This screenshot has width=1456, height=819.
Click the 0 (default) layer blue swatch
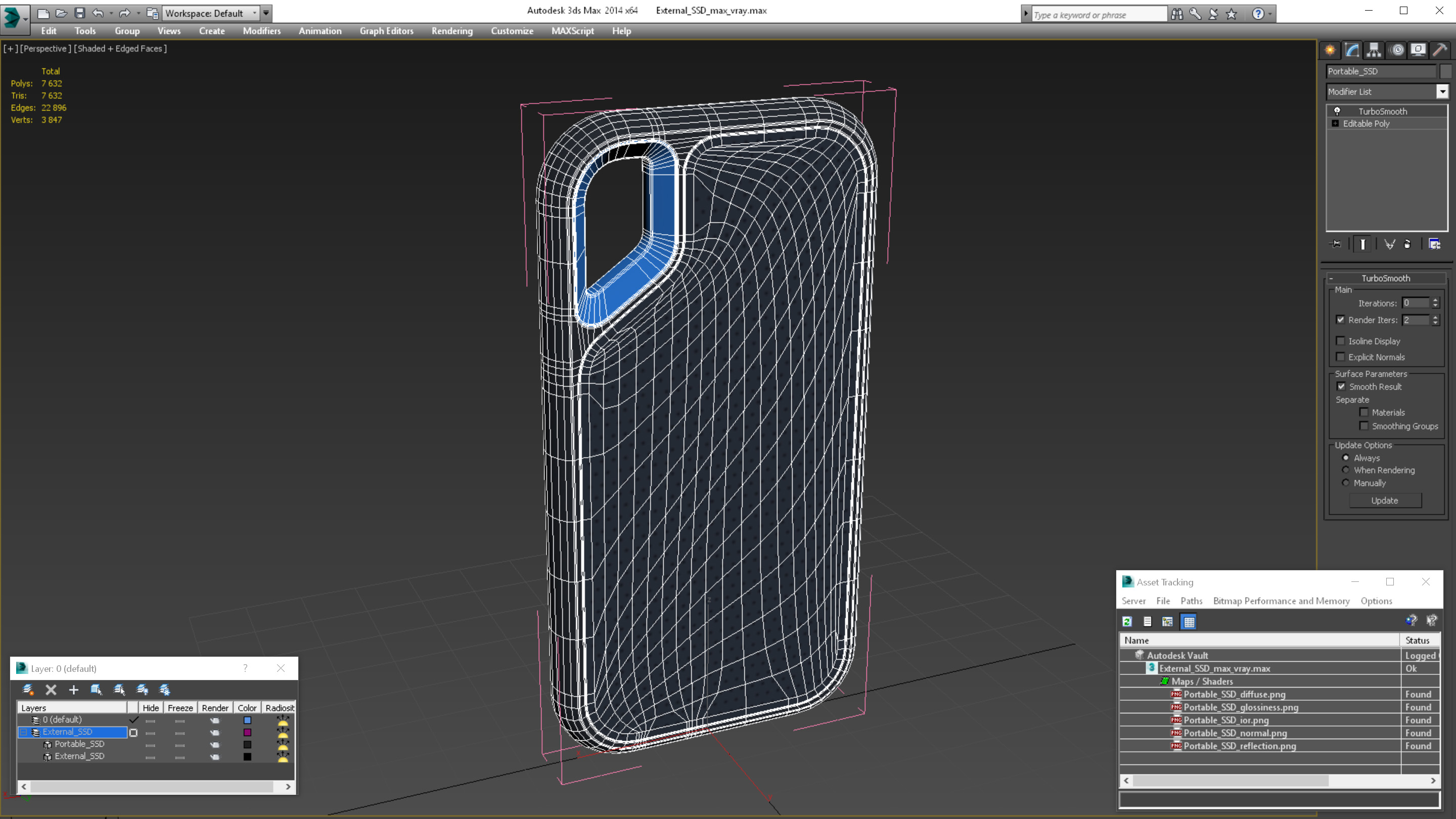[x=248, y=720]
